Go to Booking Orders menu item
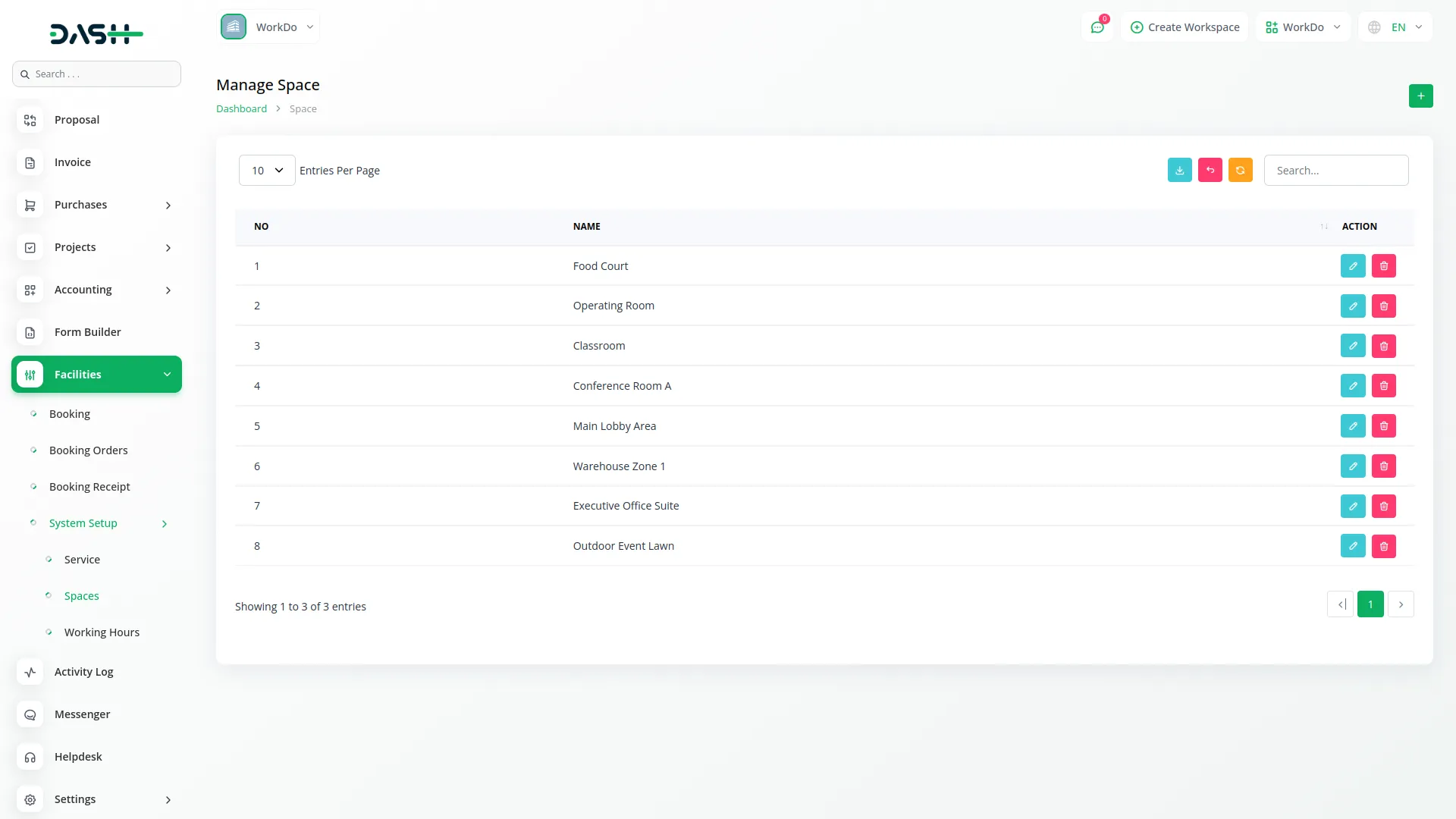This screenshot has height=819, width=1456. tap(88, 450)
